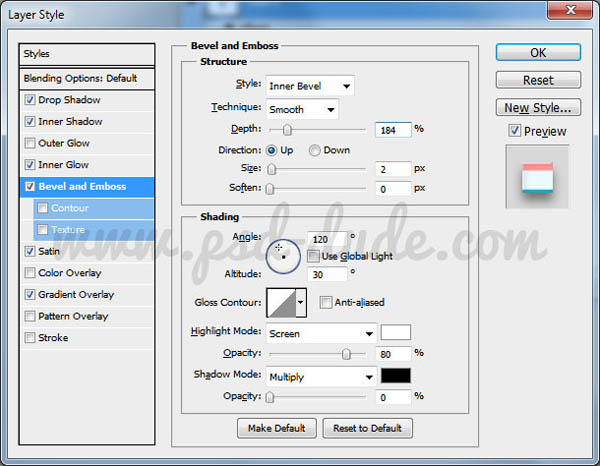Screen dimensions: 600x466
Task: Enable the Outer Glow checkbox
Action: tap(31, 143)
